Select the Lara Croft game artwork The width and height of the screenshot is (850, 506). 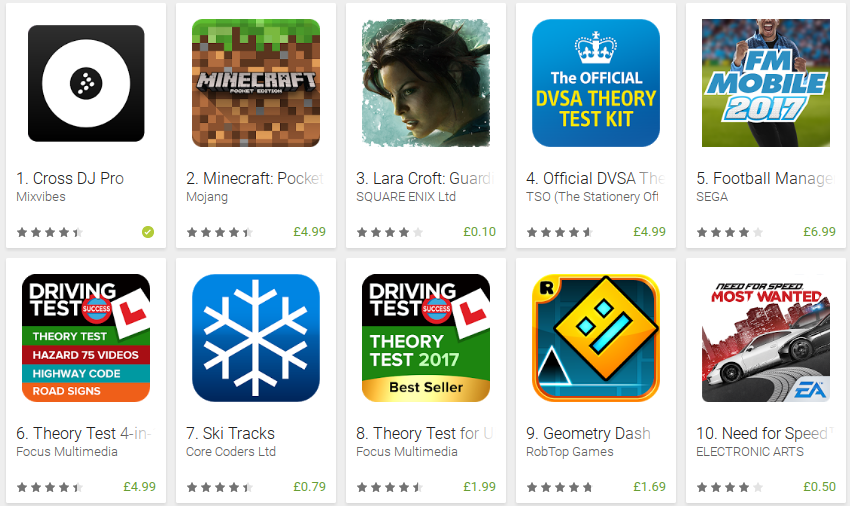pyautogui.click(x=426, y=83)
